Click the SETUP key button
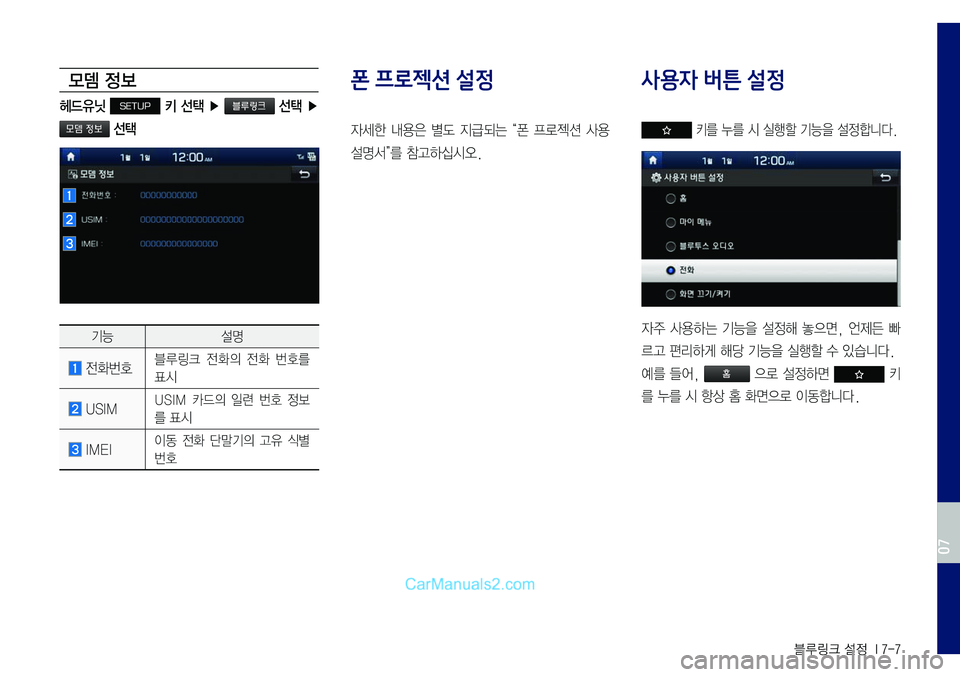960x677 pixels. click(135, 106)
